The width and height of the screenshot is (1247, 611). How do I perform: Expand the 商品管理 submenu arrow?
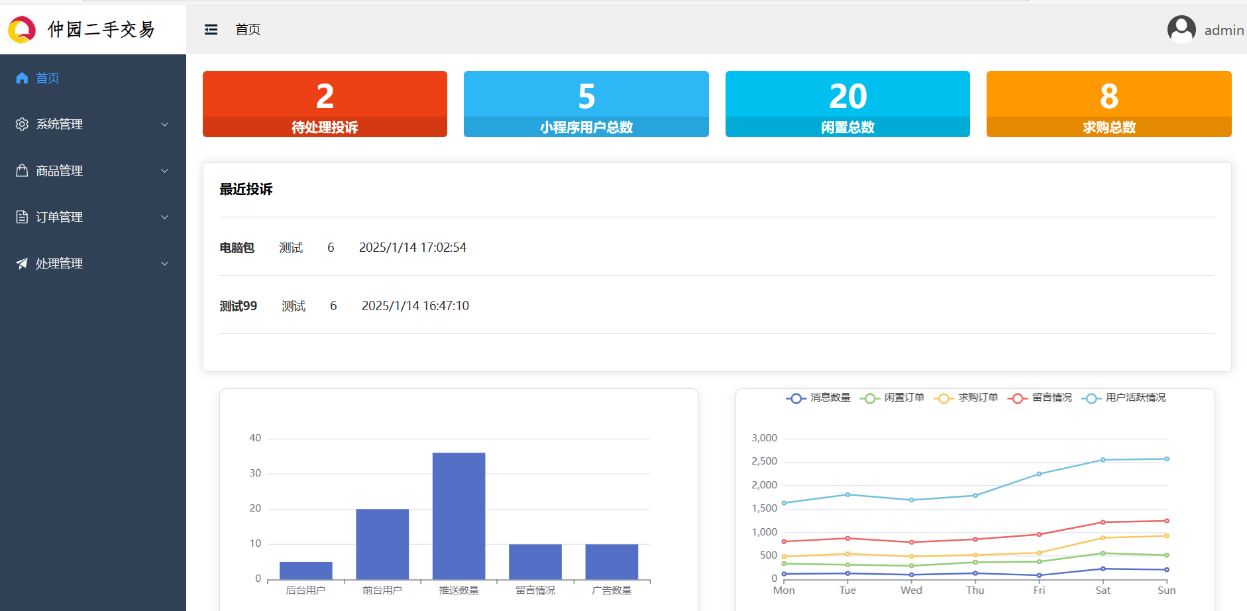pos(165,171)
